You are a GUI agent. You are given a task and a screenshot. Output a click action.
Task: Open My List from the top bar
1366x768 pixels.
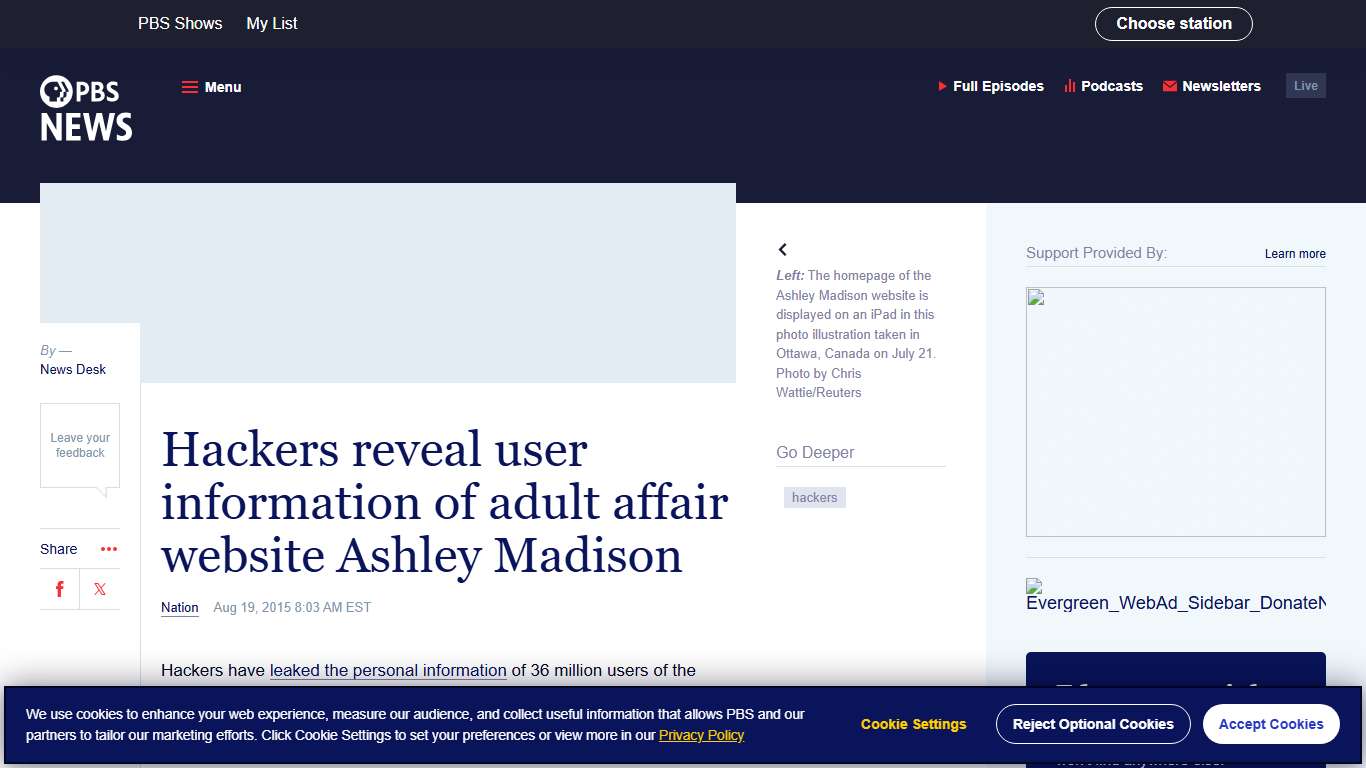point(271,23)
